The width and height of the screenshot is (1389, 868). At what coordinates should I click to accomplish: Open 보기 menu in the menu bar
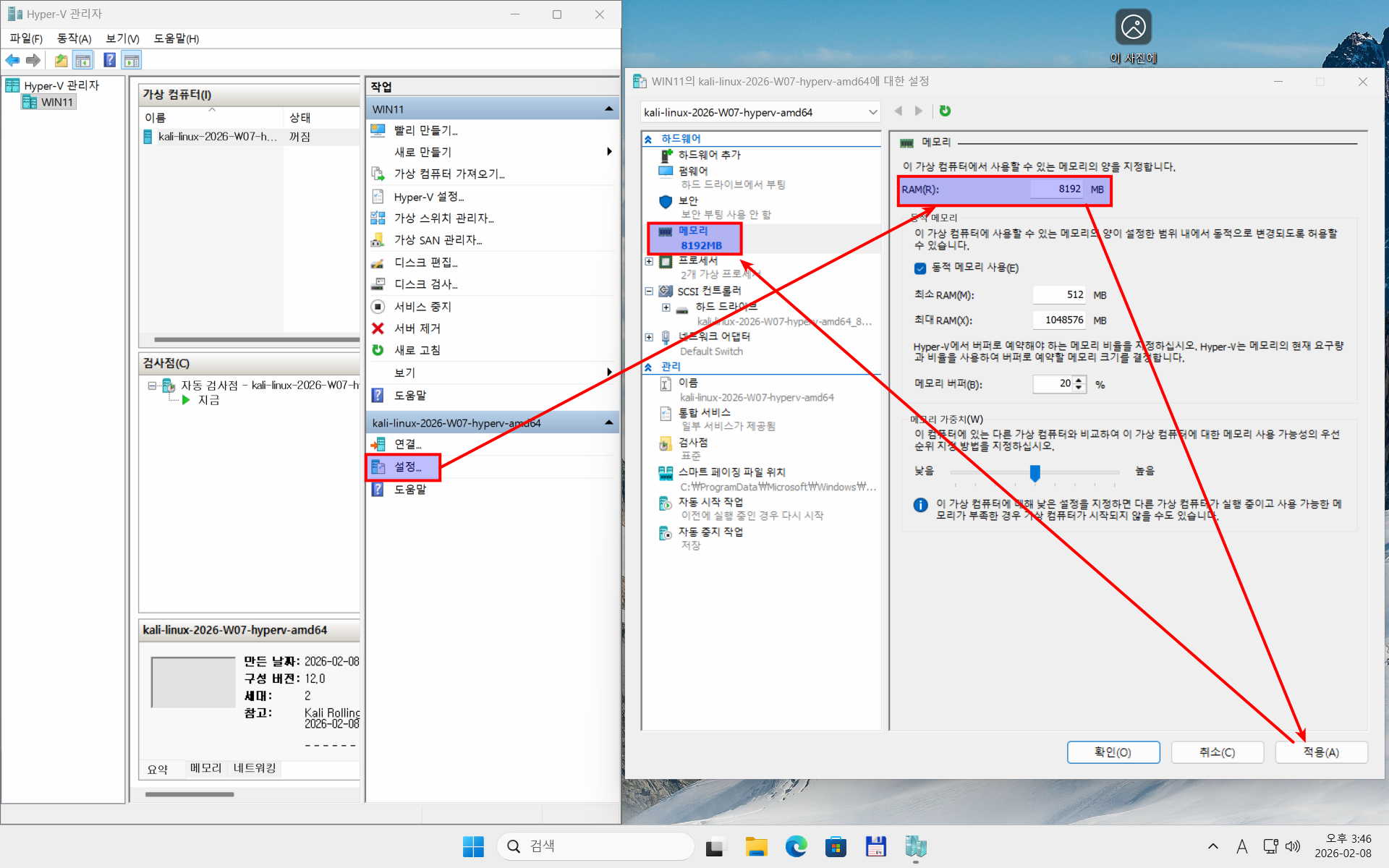point(122,38)
